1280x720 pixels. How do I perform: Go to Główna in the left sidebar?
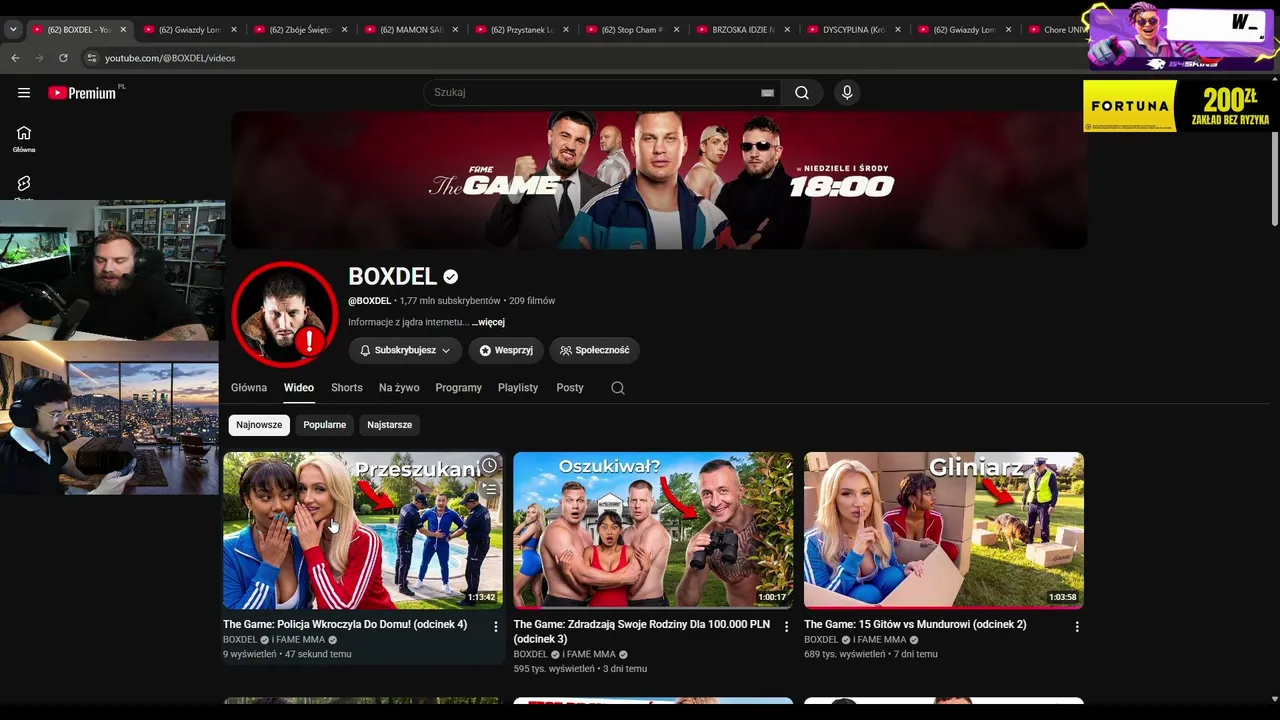(x=24, y=139)
